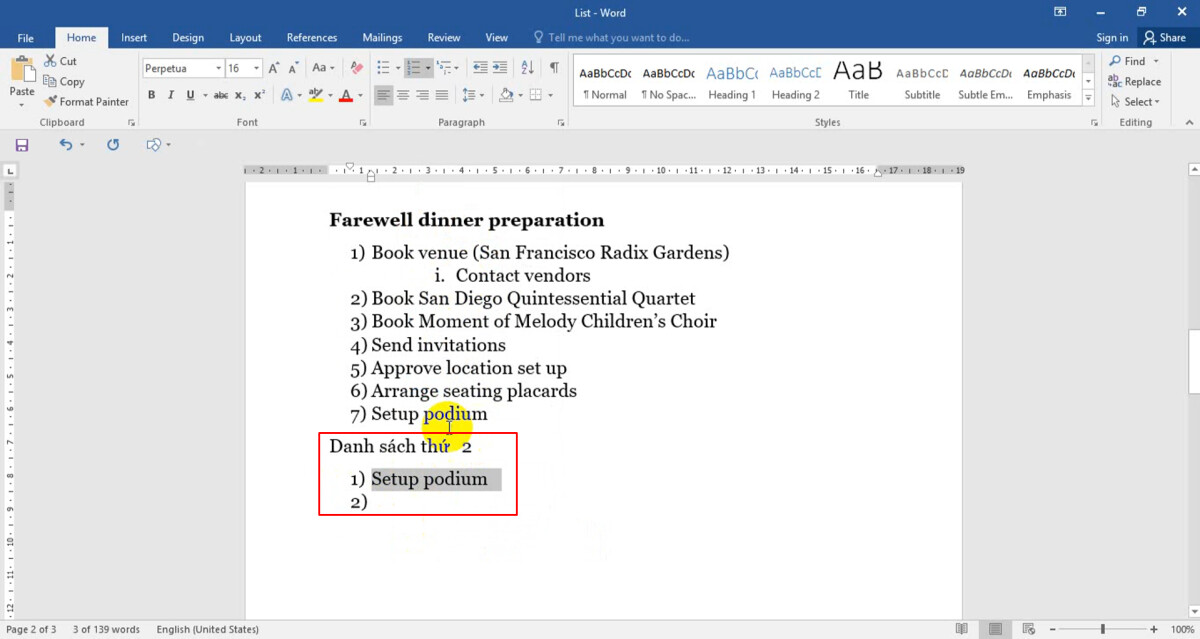
Task: Undo the last action
Action: (66, 145)
